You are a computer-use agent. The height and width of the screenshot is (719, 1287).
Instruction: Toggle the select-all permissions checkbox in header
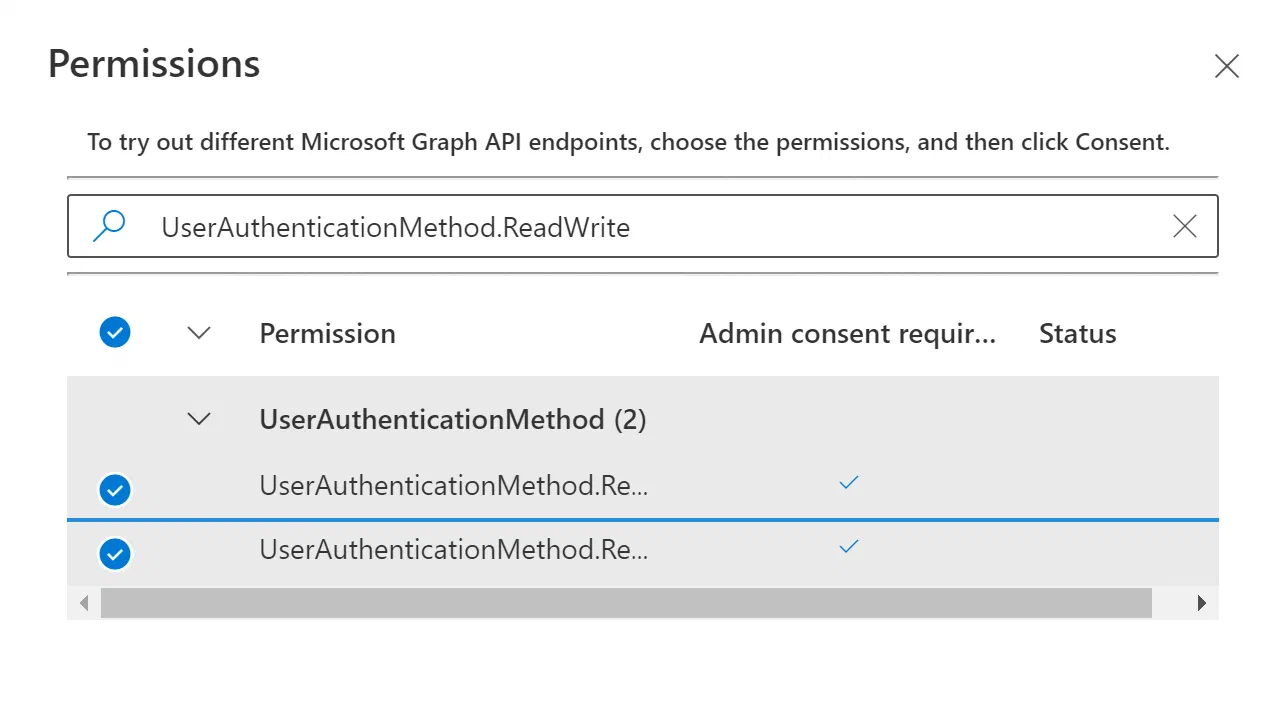pyautogui.click(x=116, y=332)
